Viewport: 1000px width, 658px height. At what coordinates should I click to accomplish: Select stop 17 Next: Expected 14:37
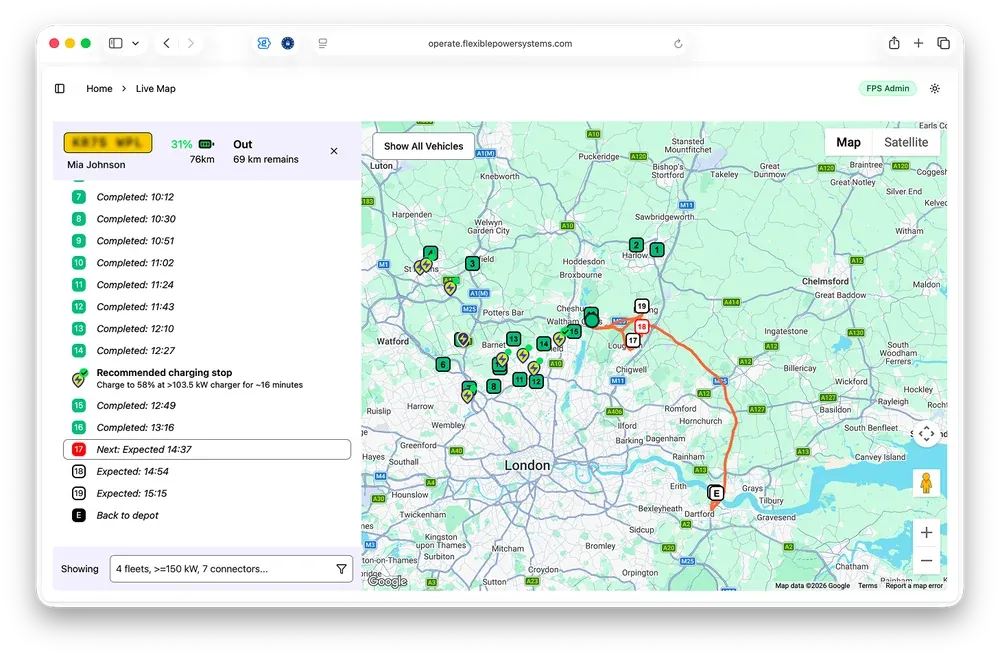207,450
